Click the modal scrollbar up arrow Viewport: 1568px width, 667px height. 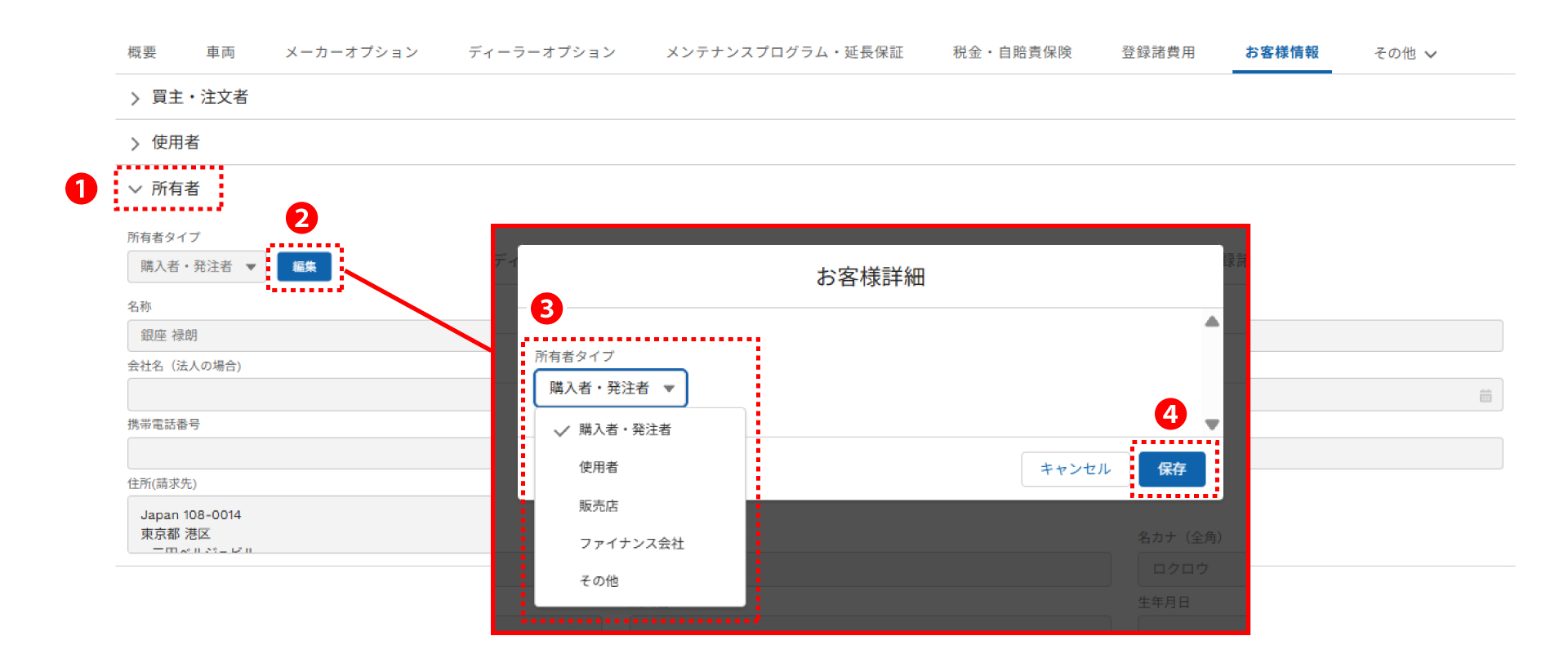(1212, 322)
